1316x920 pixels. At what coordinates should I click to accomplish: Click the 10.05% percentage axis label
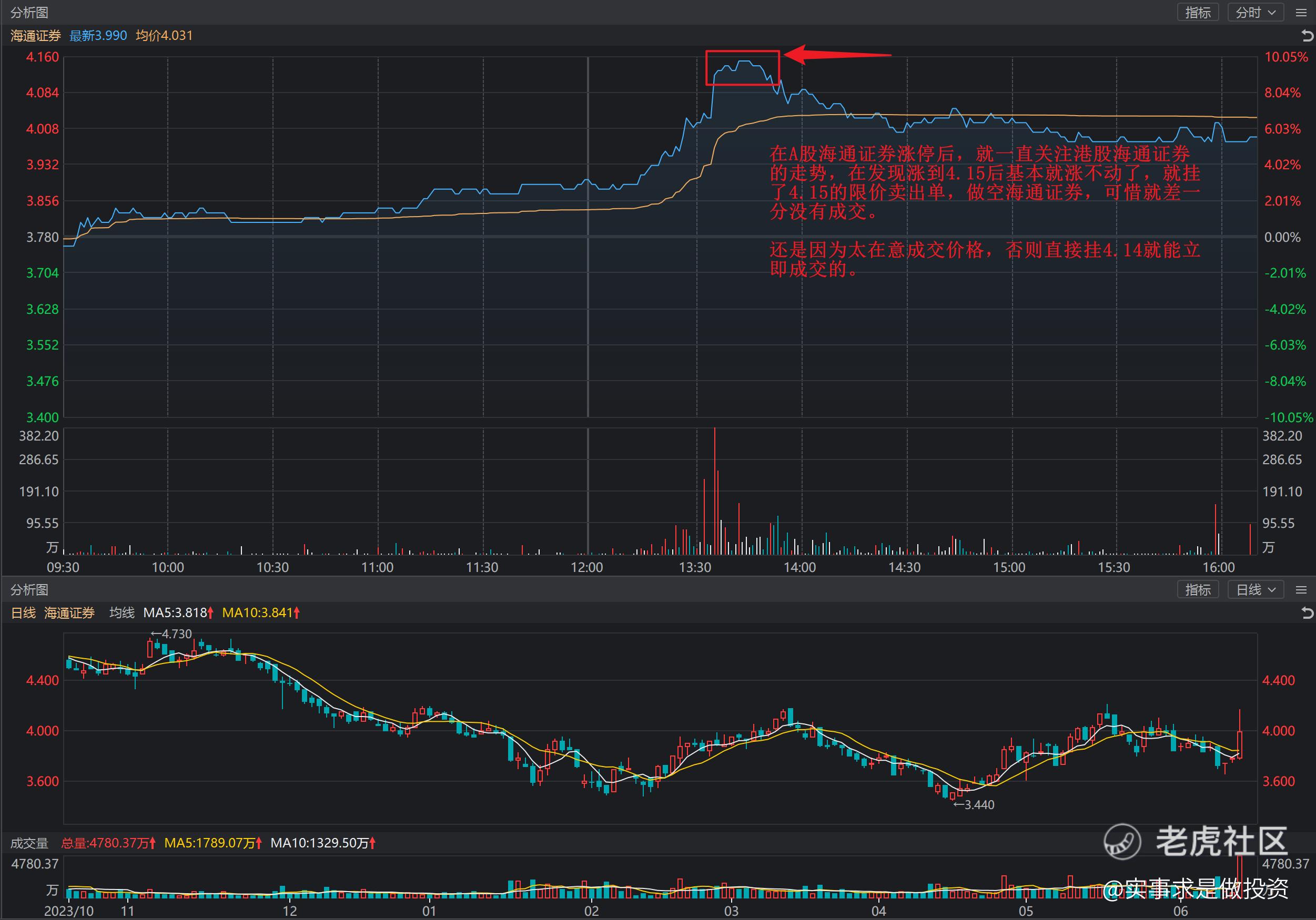click(1287, 57)
